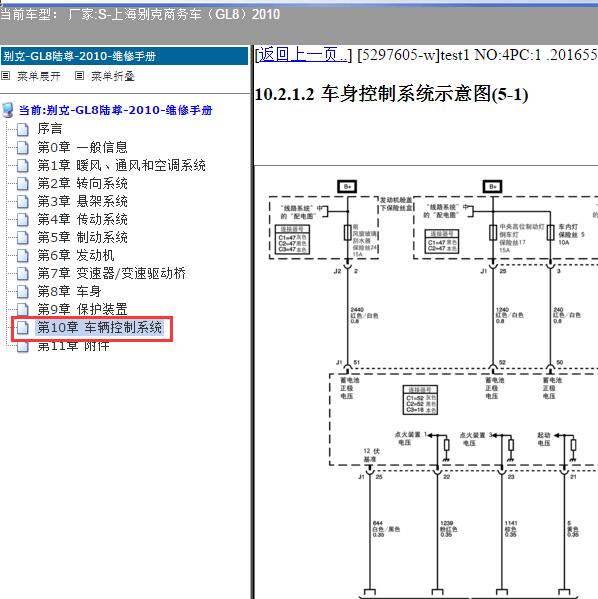Click the computer icon beside 当前:别克-GL8陆尊

[x=8, y=110]
